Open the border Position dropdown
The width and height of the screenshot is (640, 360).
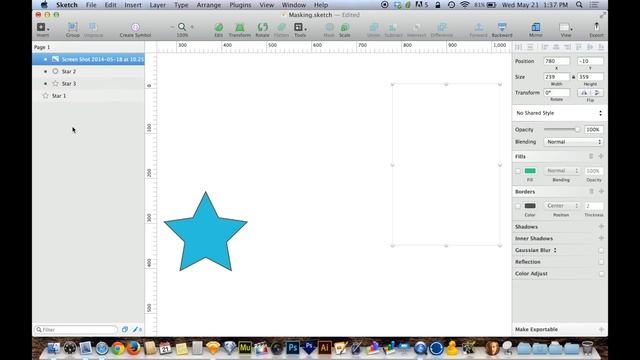(x=562, y=206)
